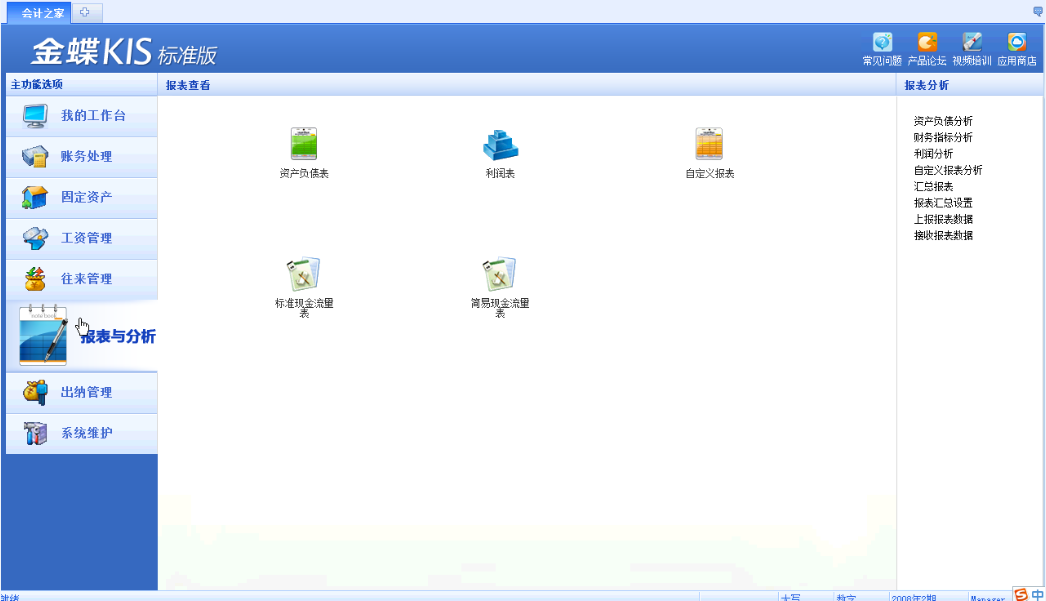Select 工资管理 menu label
This screenshot has height=601, width=1046.
[86, 237]
